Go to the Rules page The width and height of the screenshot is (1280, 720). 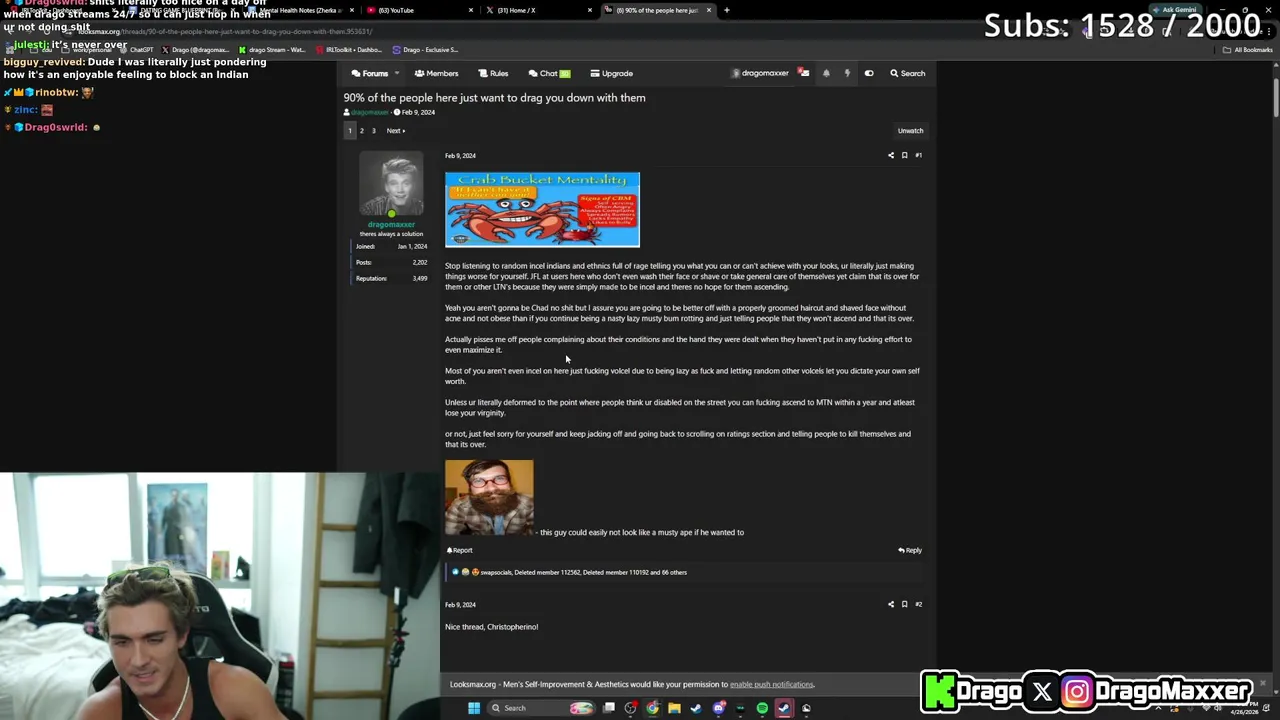pos(493,73)
